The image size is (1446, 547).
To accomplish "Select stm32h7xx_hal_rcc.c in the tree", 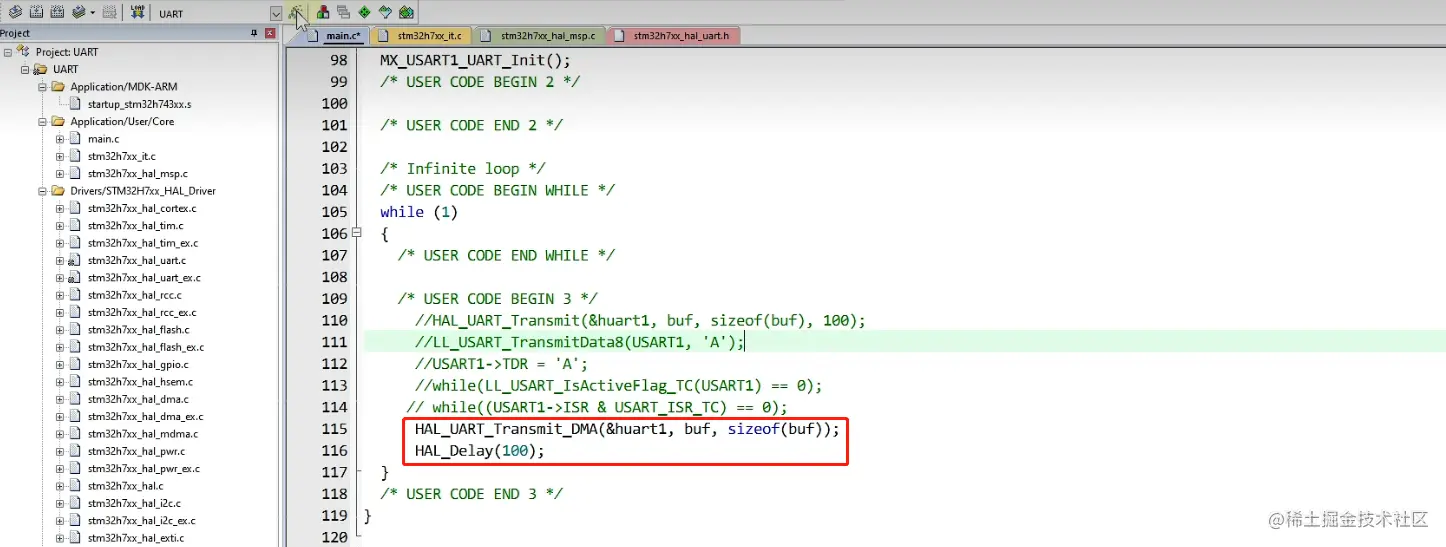I will [134, 295].
